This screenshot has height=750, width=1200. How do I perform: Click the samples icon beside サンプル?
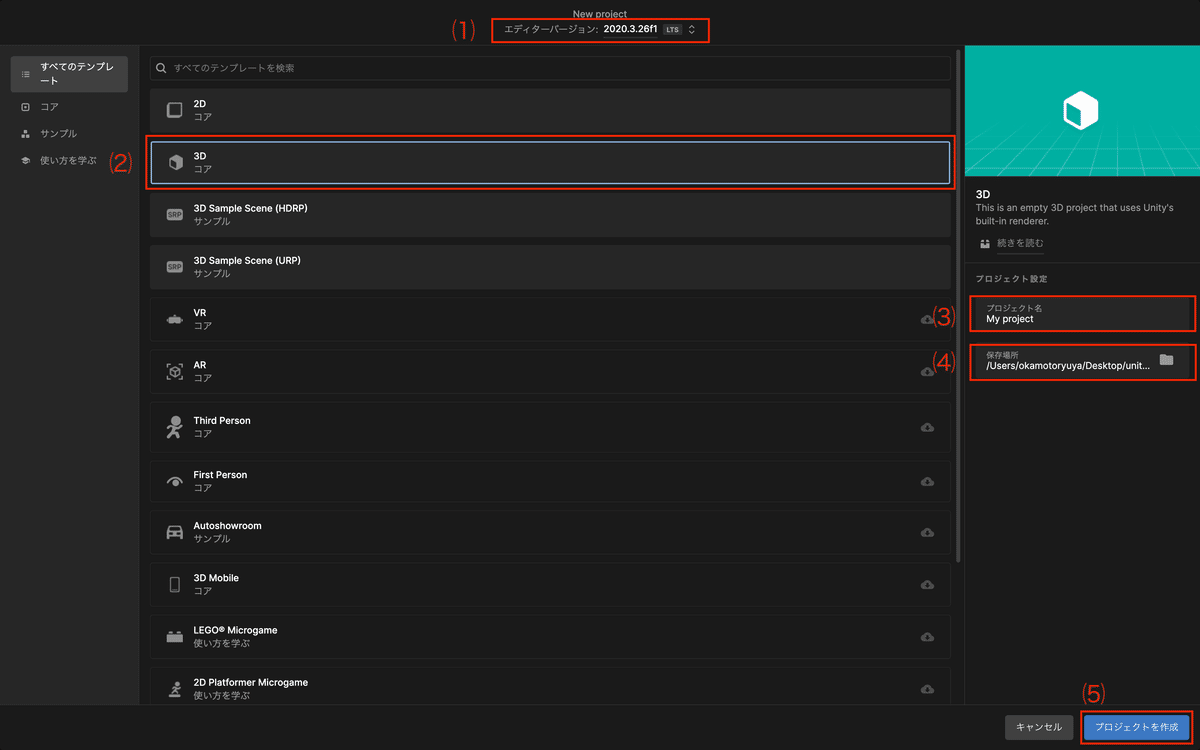(x=26, y=133)
